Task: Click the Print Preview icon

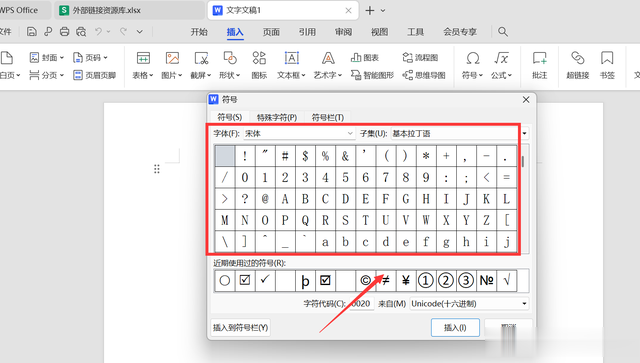Action: [x=81, y=31]
